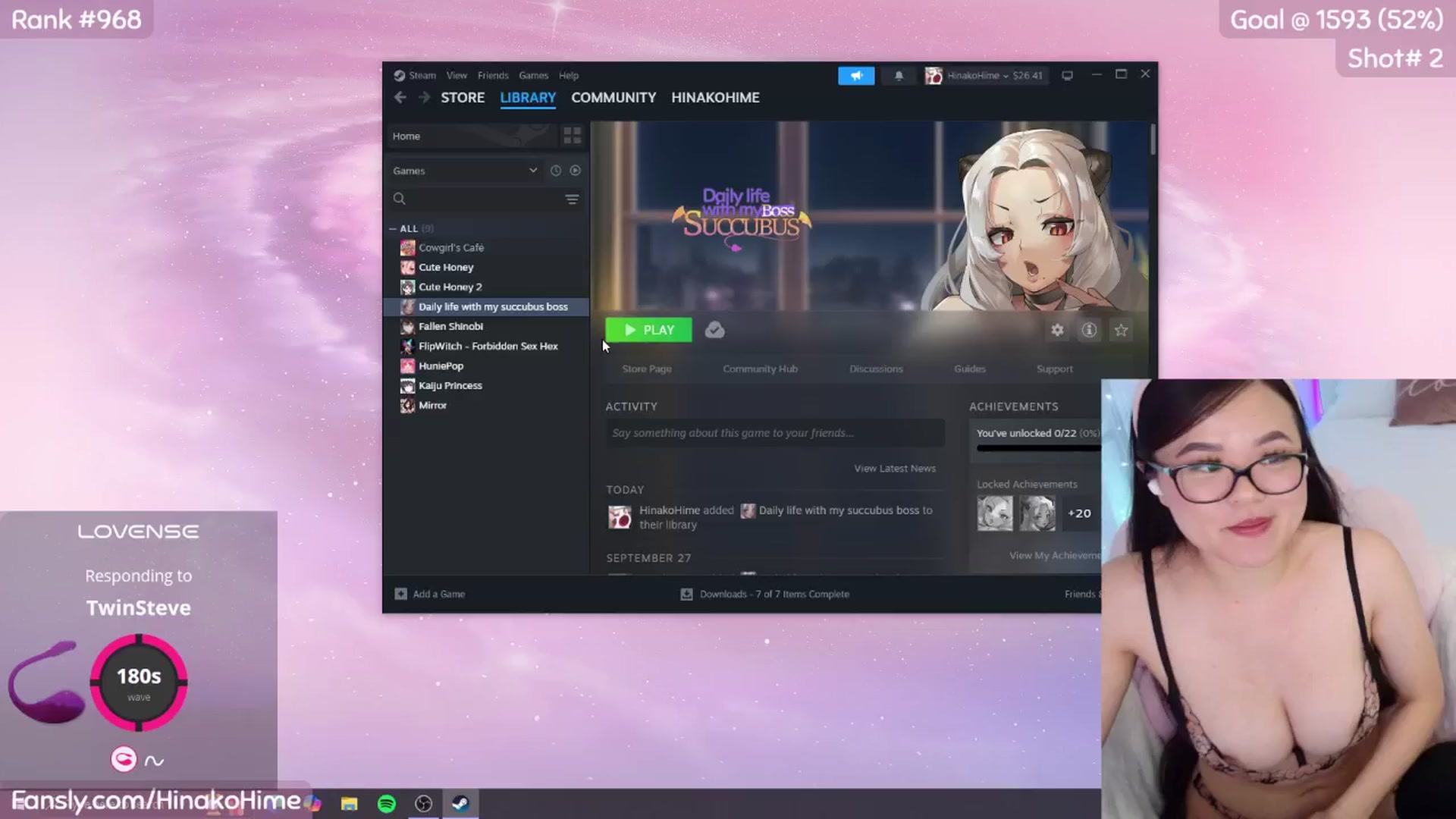Image resolution: width=1456 pixels, height=819 pixels.
Task: Sort library by recent activity clock icon
Action: (x=556, y=171)
